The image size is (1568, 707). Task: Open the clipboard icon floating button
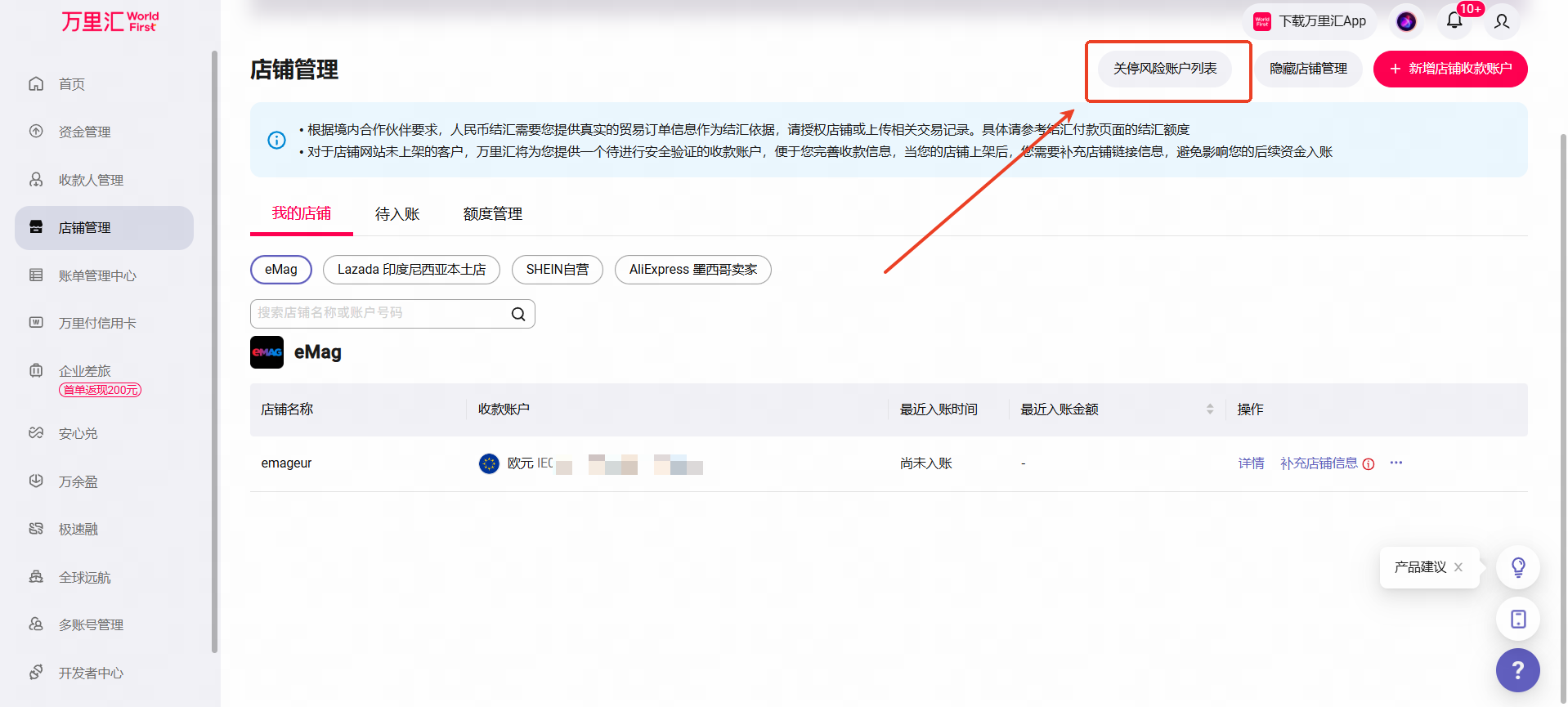pos(1518,619)
